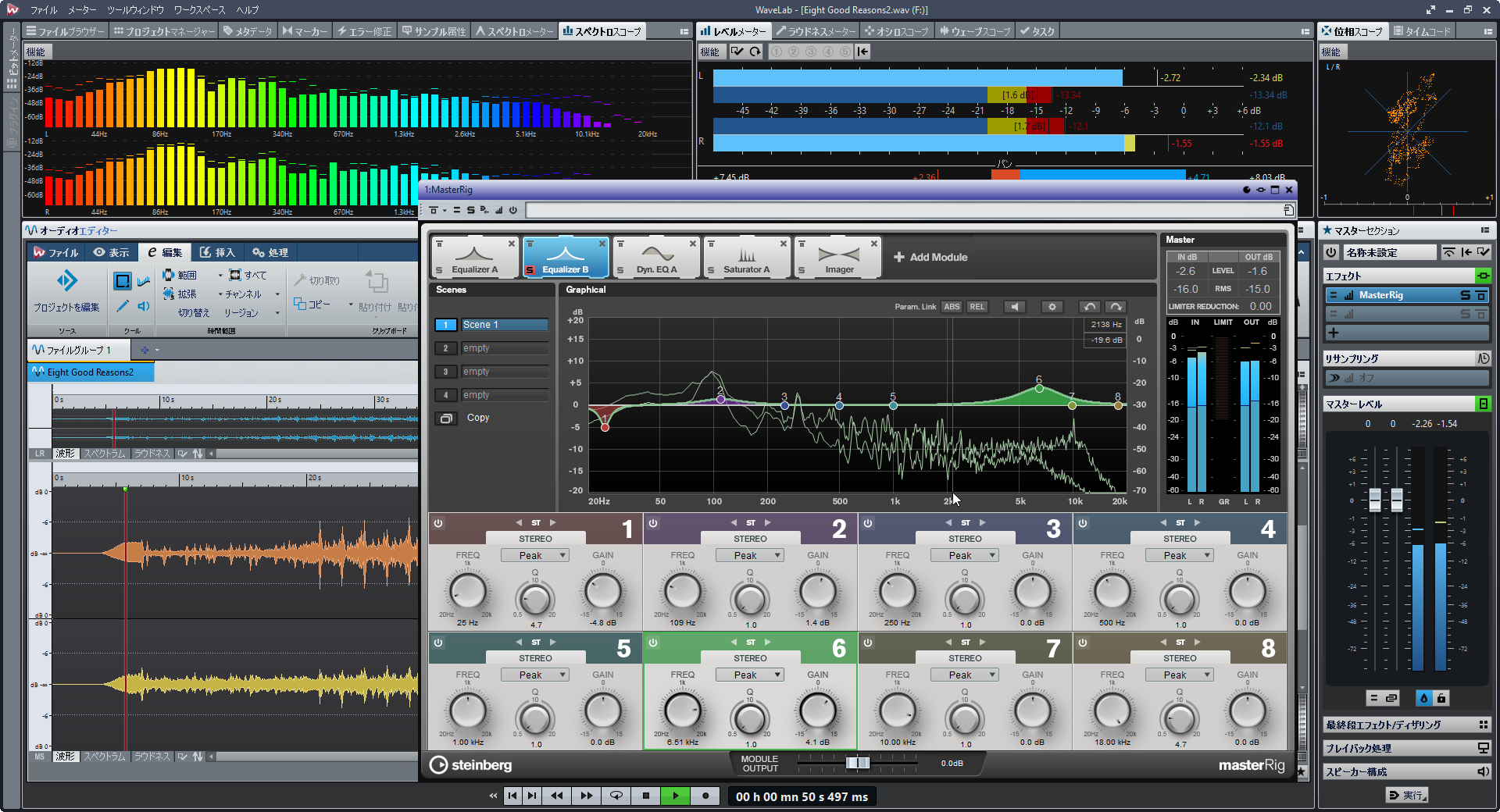Toggle power for EQ band 2
The height and width of the screenshot is (812, 1500).
(653, 523)
